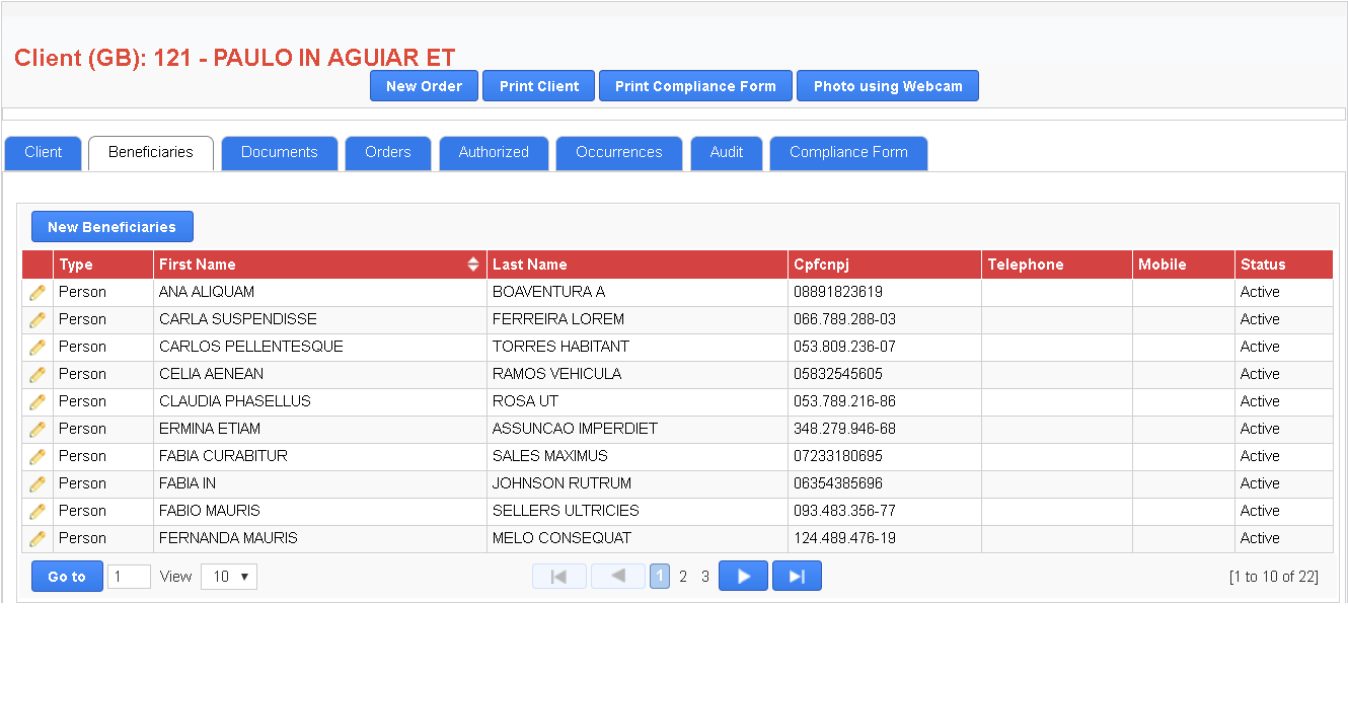Click the Go to page input field
Image resolution: width=1348 pixels, height=711 pixels.
[129, 577]
